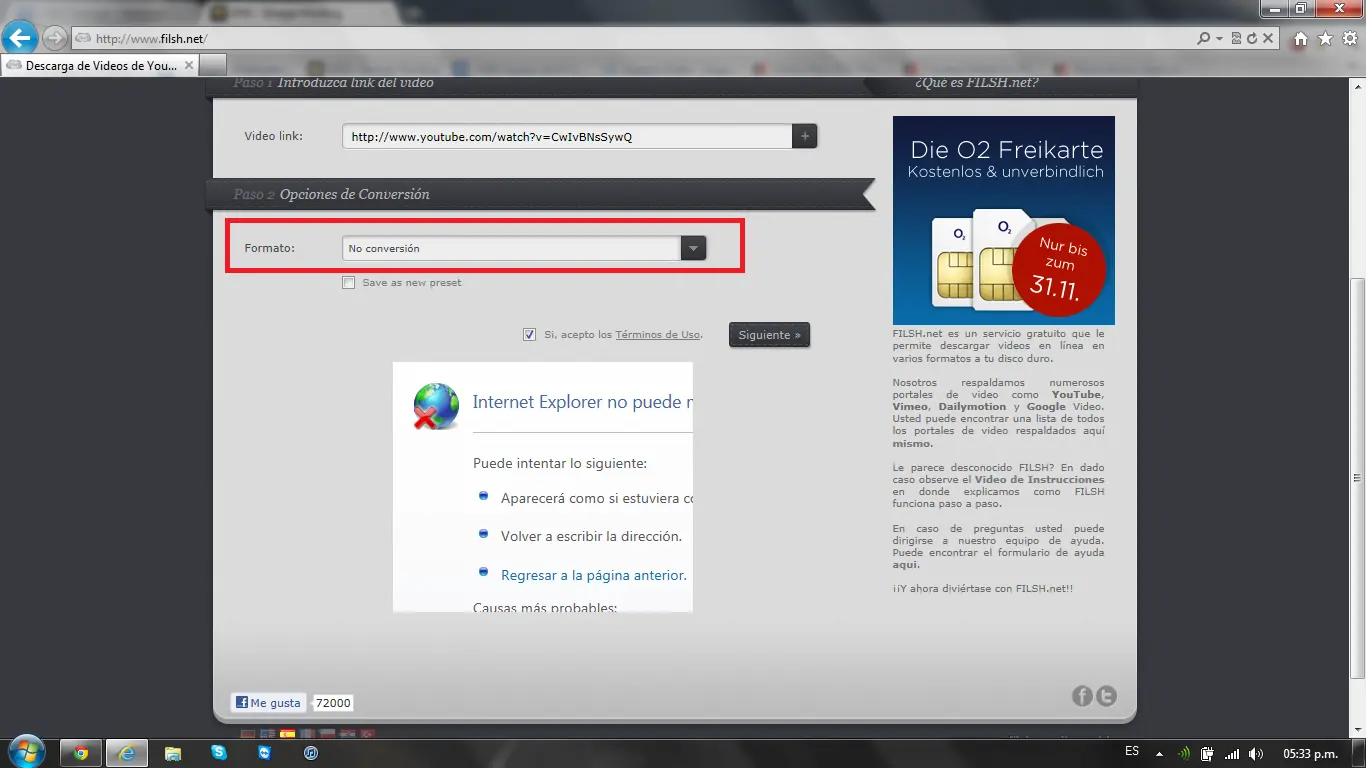Check the network signal tray icon

(x=1232, y=753)
